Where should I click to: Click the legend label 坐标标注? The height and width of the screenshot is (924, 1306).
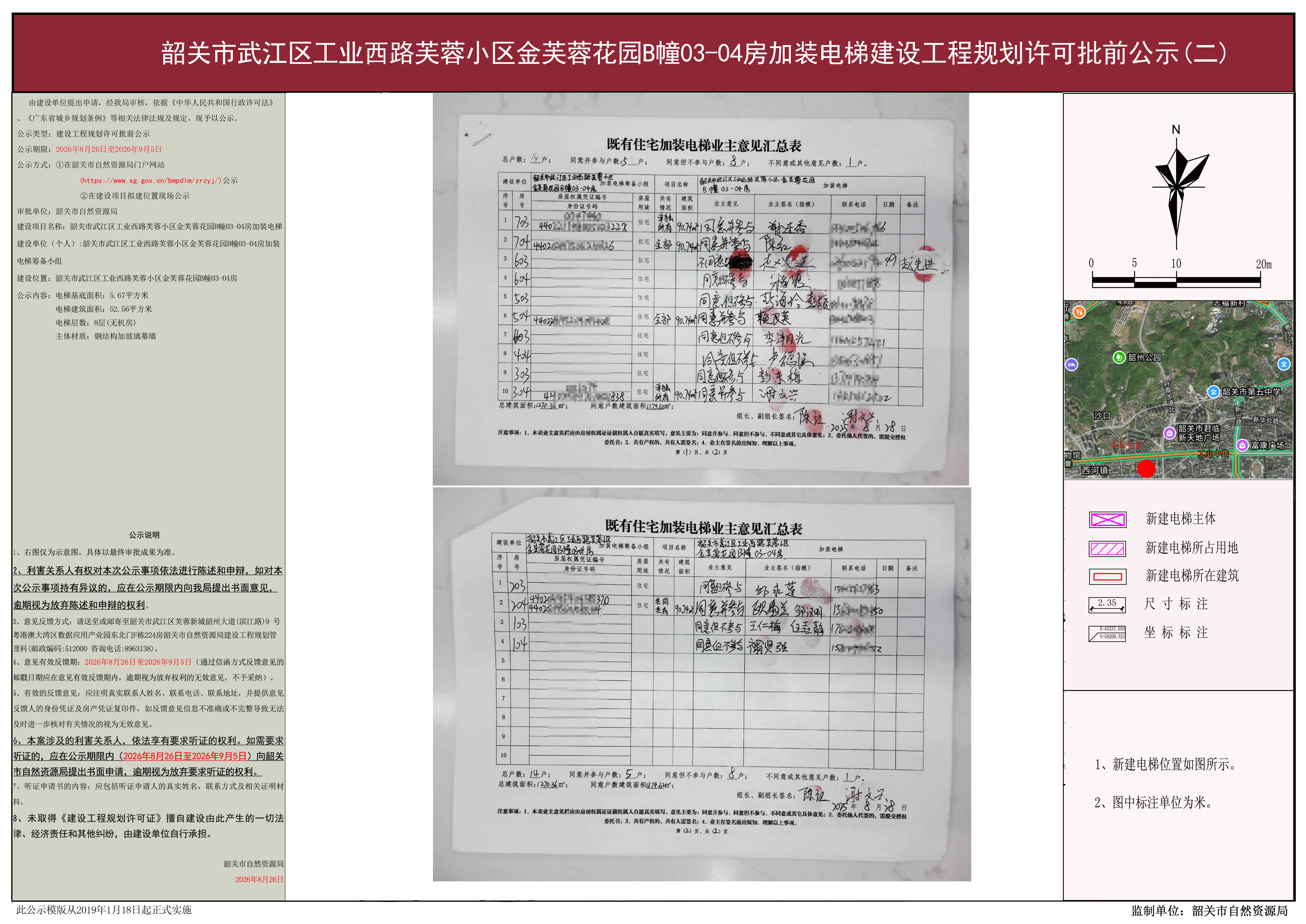1176,633
